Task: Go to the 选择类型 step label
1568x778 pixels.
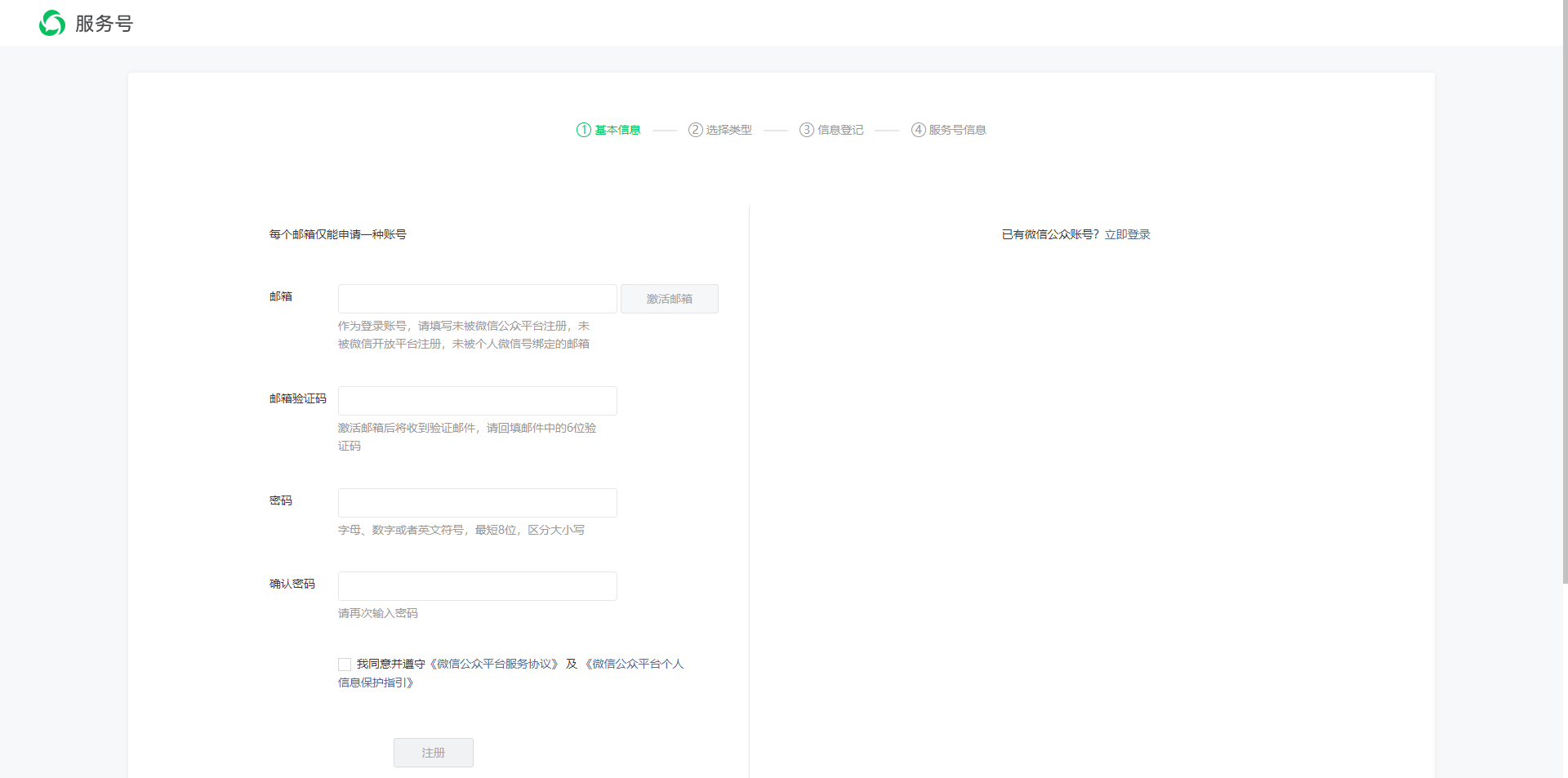Action: click(728, 130)
